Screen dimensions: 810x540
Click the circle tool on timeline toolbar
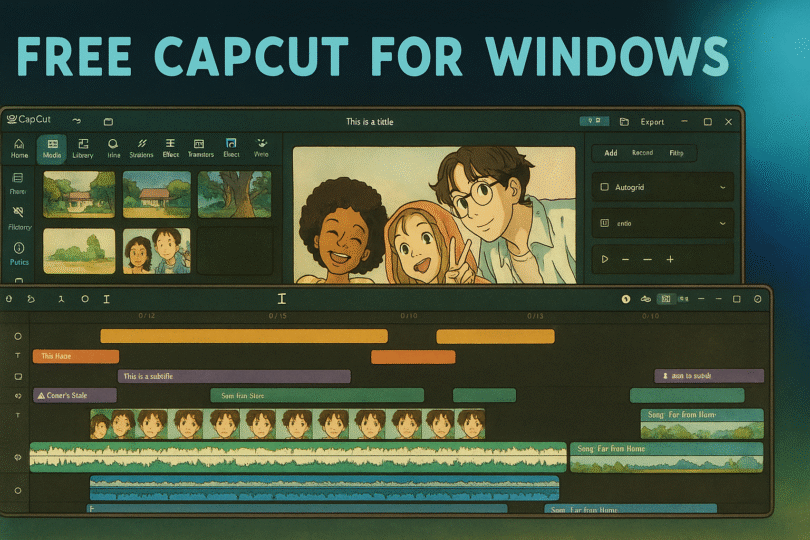point(85,299)
